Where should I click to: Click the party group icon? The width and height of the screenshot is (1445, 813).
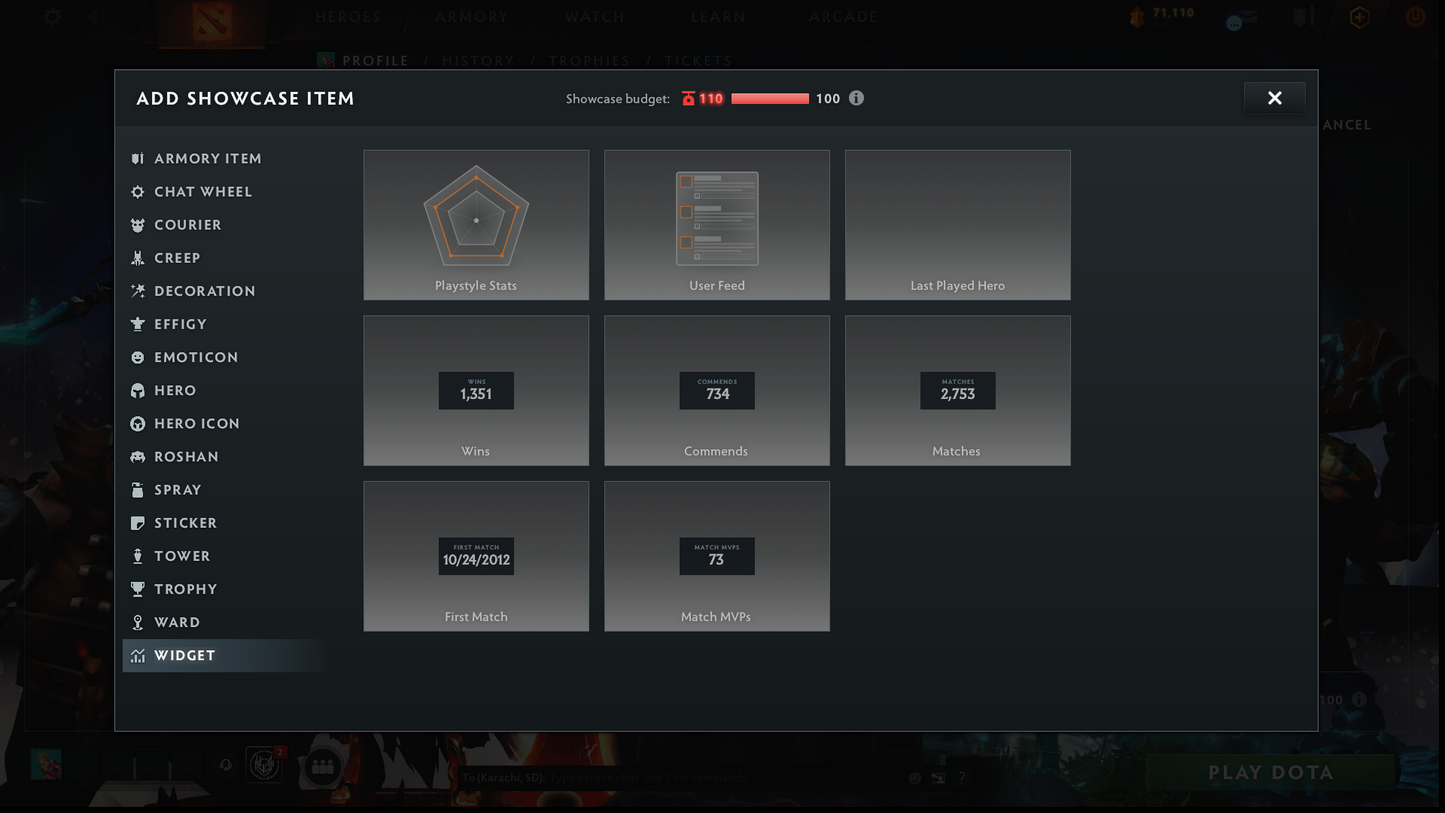pos(322,767)
